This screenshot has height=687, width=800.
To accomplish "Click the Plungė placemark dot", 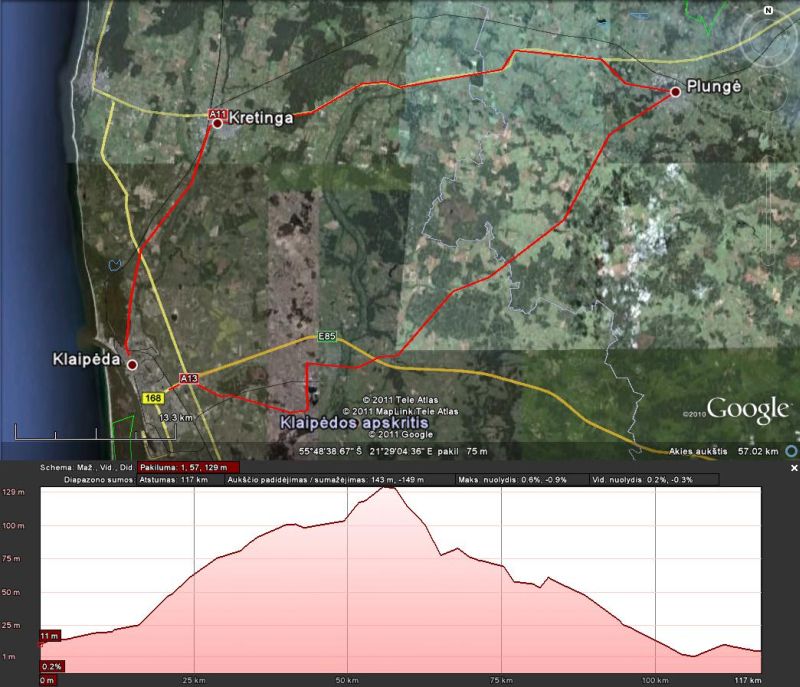I will click(676, 92).
